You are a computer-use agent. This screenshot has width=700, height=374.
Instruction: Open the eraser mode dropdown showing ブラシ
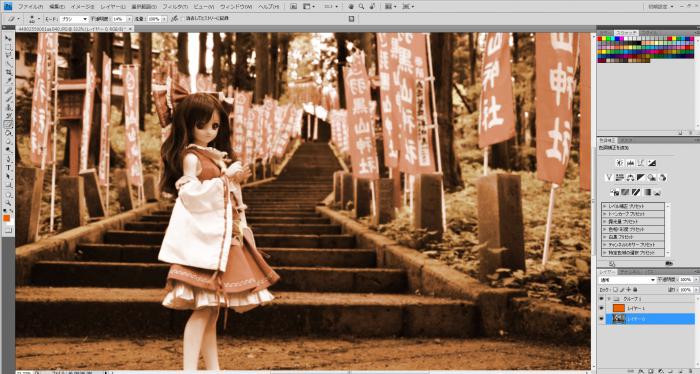tap(74, 19)
